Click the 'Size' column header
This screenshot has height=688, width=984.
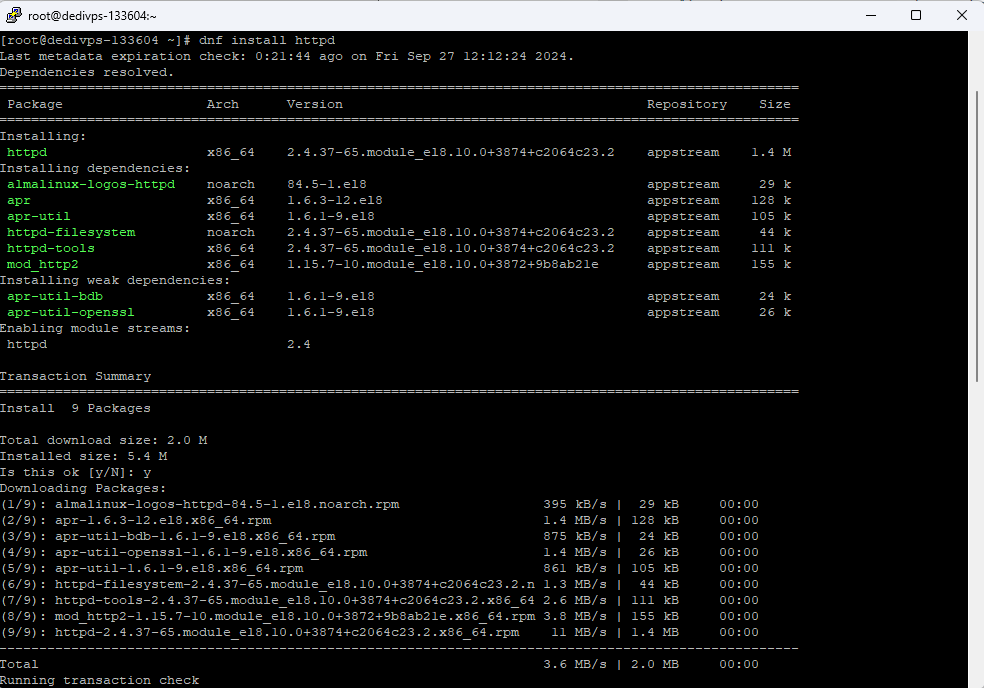pos(775,104)
